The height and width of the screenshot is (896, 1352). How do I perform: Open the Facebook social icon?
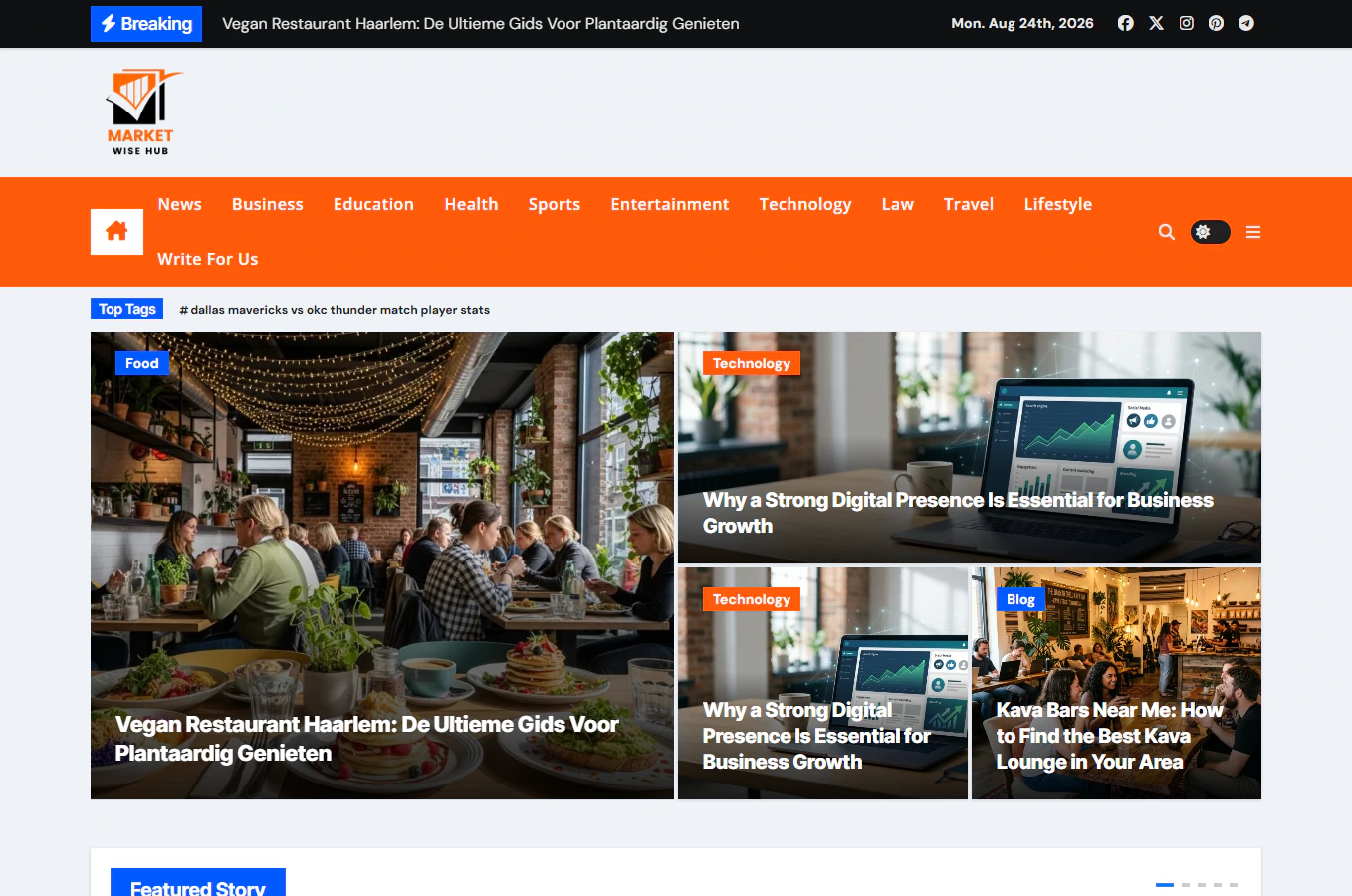pos(1125,23)
